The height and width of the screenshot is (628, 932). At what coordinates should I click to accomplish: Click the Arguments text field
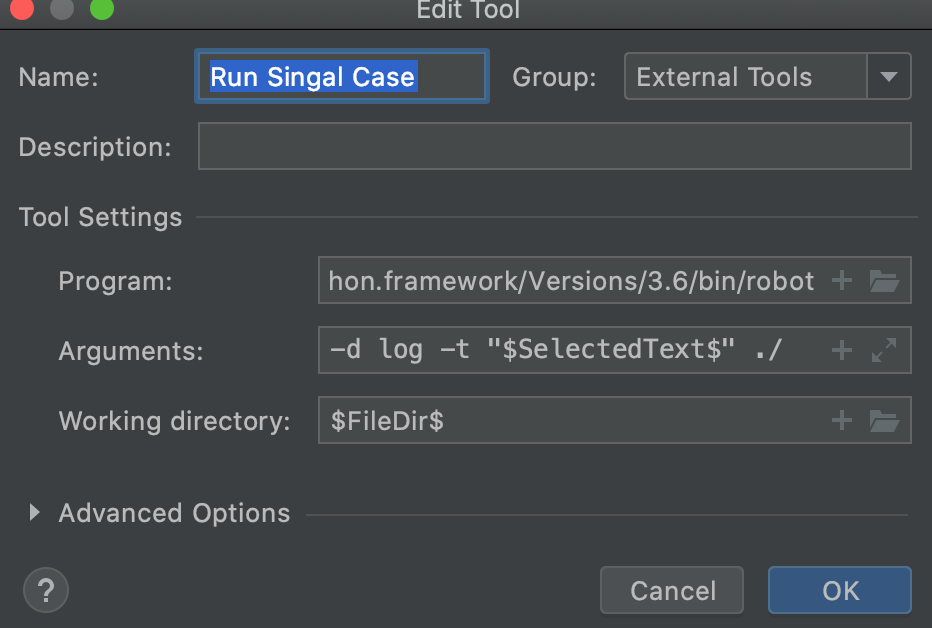[570, 351]
